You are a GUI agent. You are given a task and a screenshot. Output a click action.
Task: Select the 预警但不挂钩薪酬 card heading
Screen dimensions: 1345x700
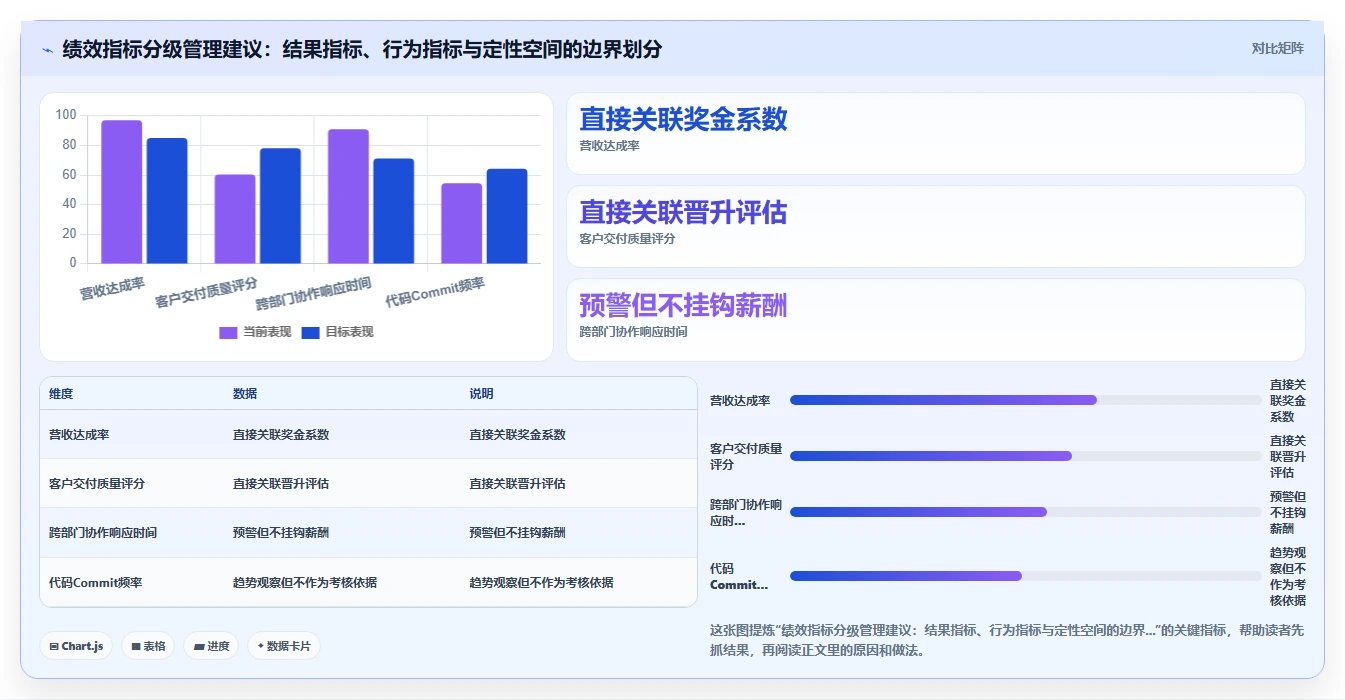(x=683, y=305)
